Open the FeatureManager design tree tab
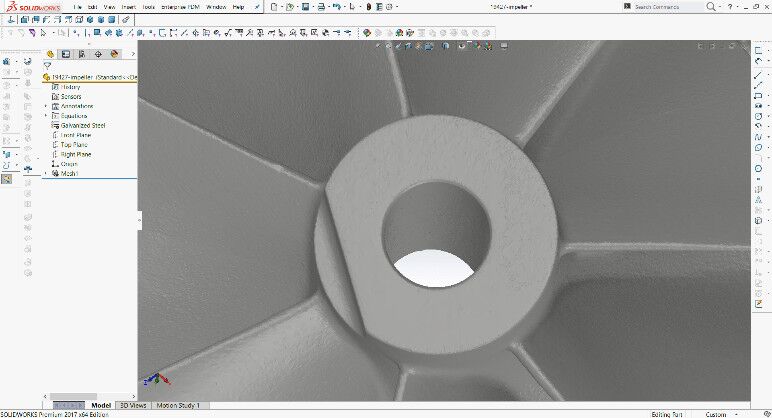The width and height of the screenshot is (772, 418). pos(50,54)
